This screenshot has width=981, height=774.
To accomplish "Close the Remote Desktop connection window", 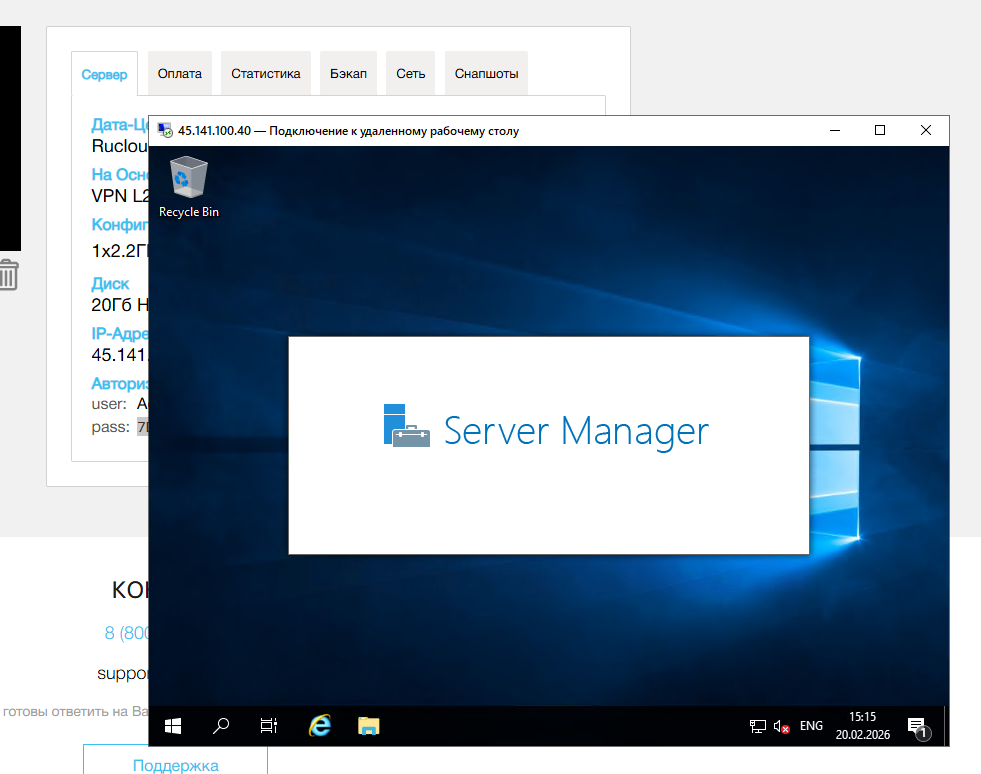I will (926, 130).
